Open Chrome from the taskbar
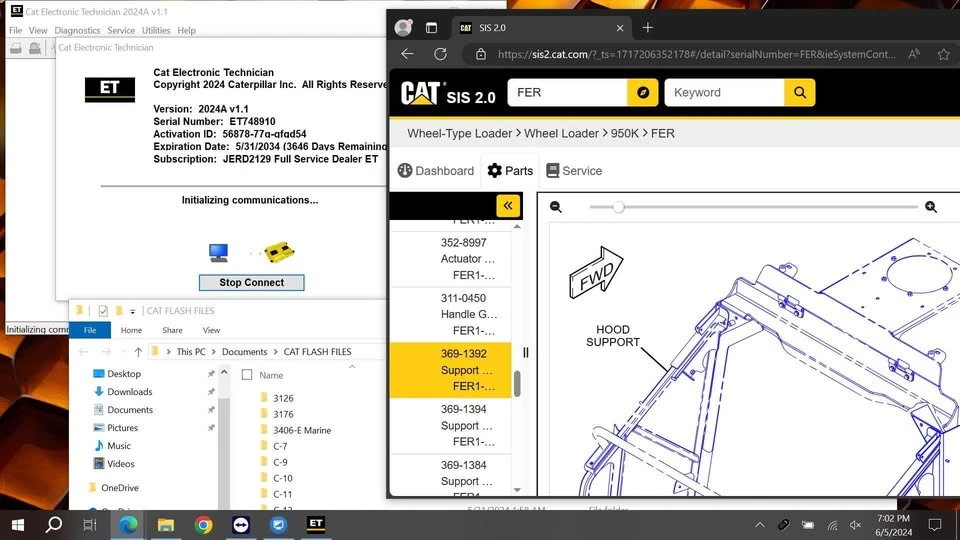 pyautogui.click(x=203, y=525)
